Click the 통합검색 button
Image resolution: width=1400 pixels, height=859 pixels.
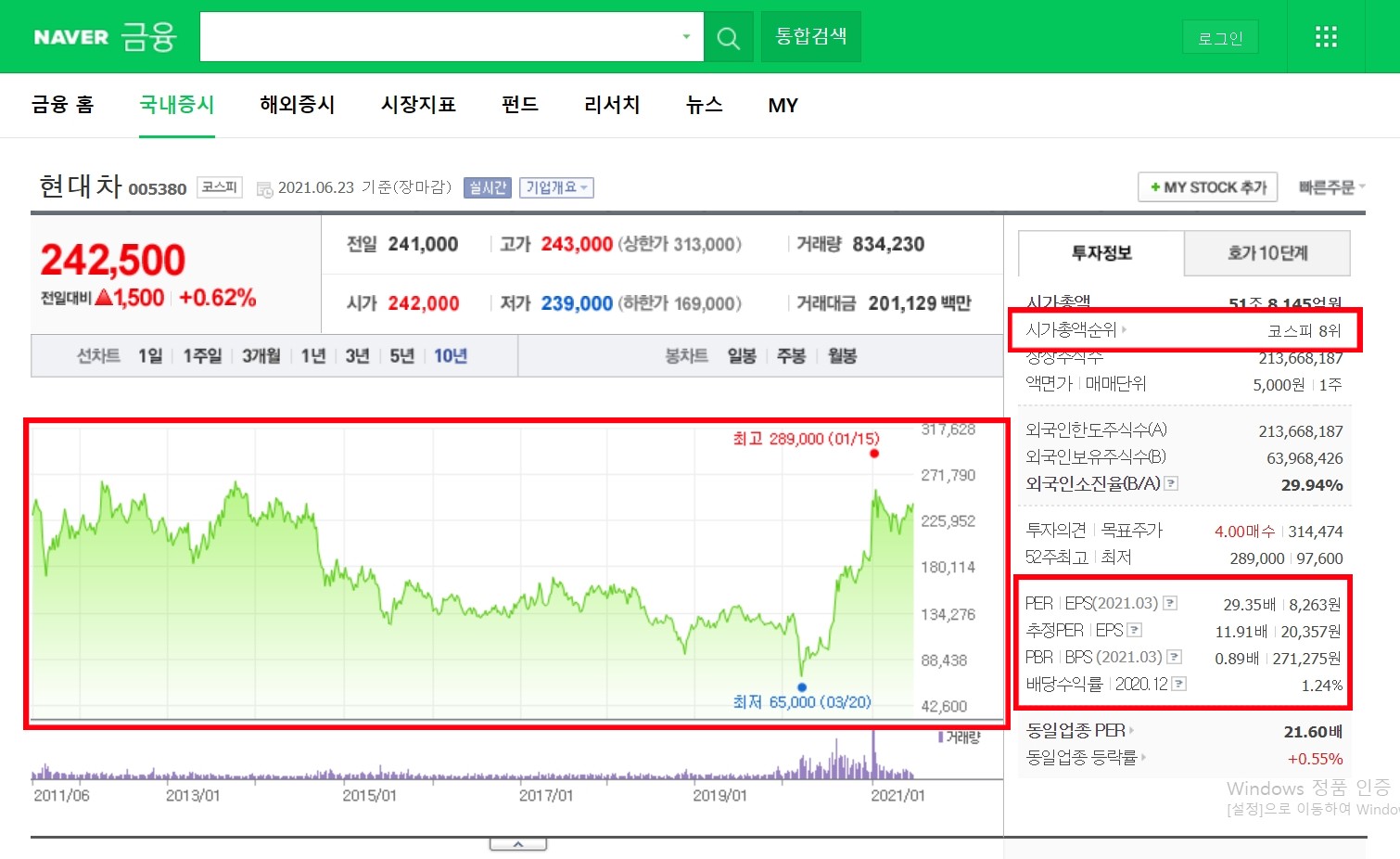point(811,37)
